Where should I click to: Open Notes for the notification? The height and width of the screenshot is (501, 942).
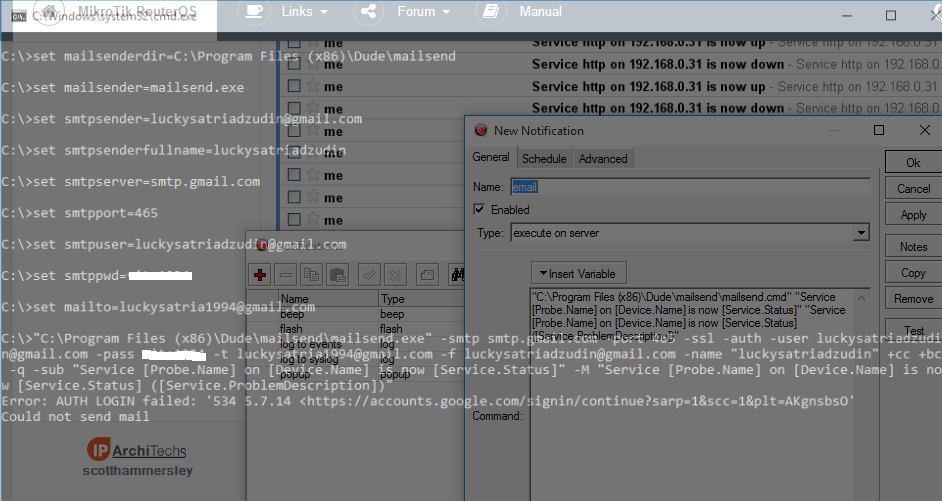tap(913, 247)
